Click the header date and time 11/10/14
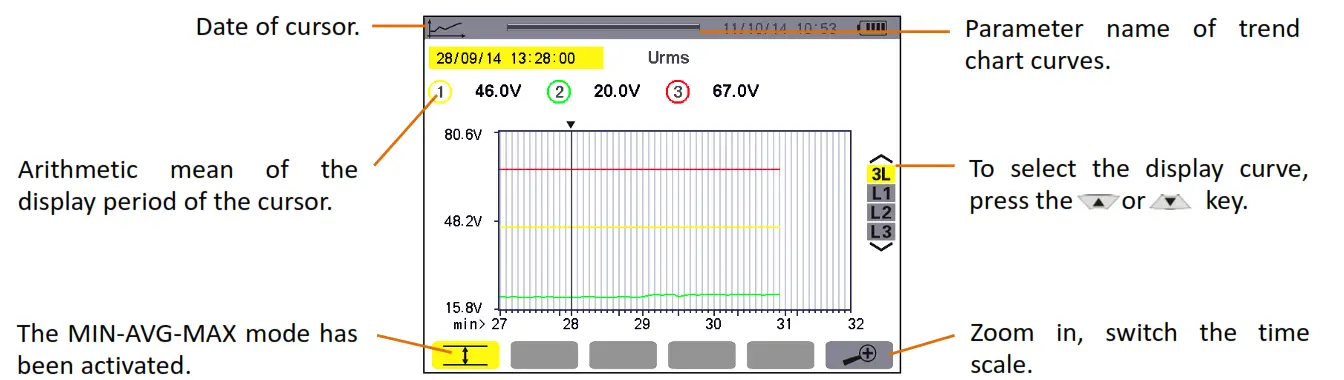 (780, 27)
